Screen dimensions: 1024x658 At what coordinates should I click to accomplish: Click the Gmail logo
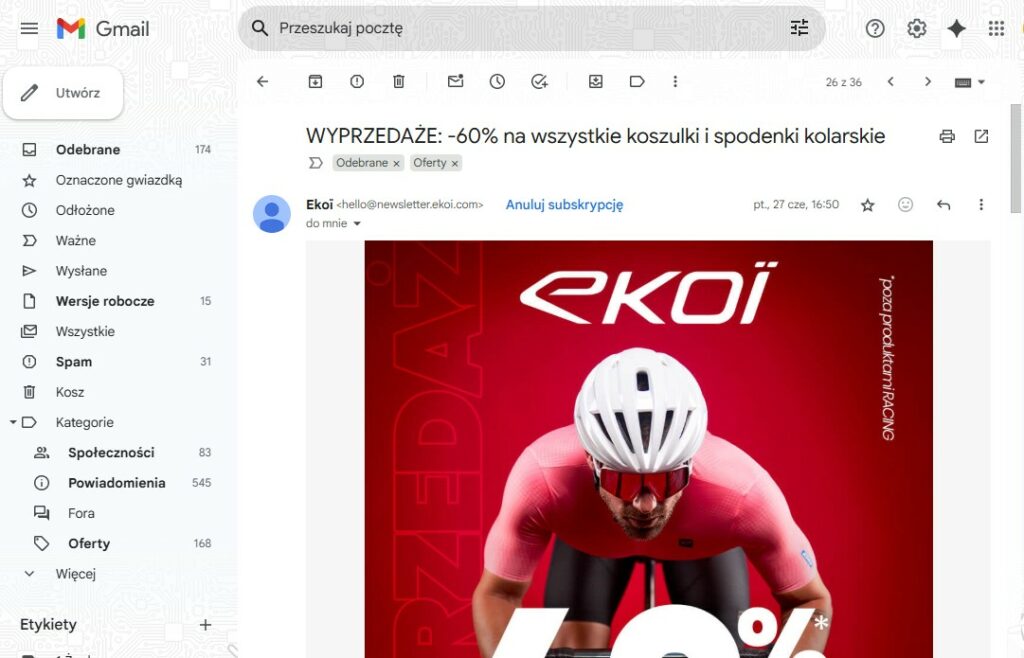(103, 29)
